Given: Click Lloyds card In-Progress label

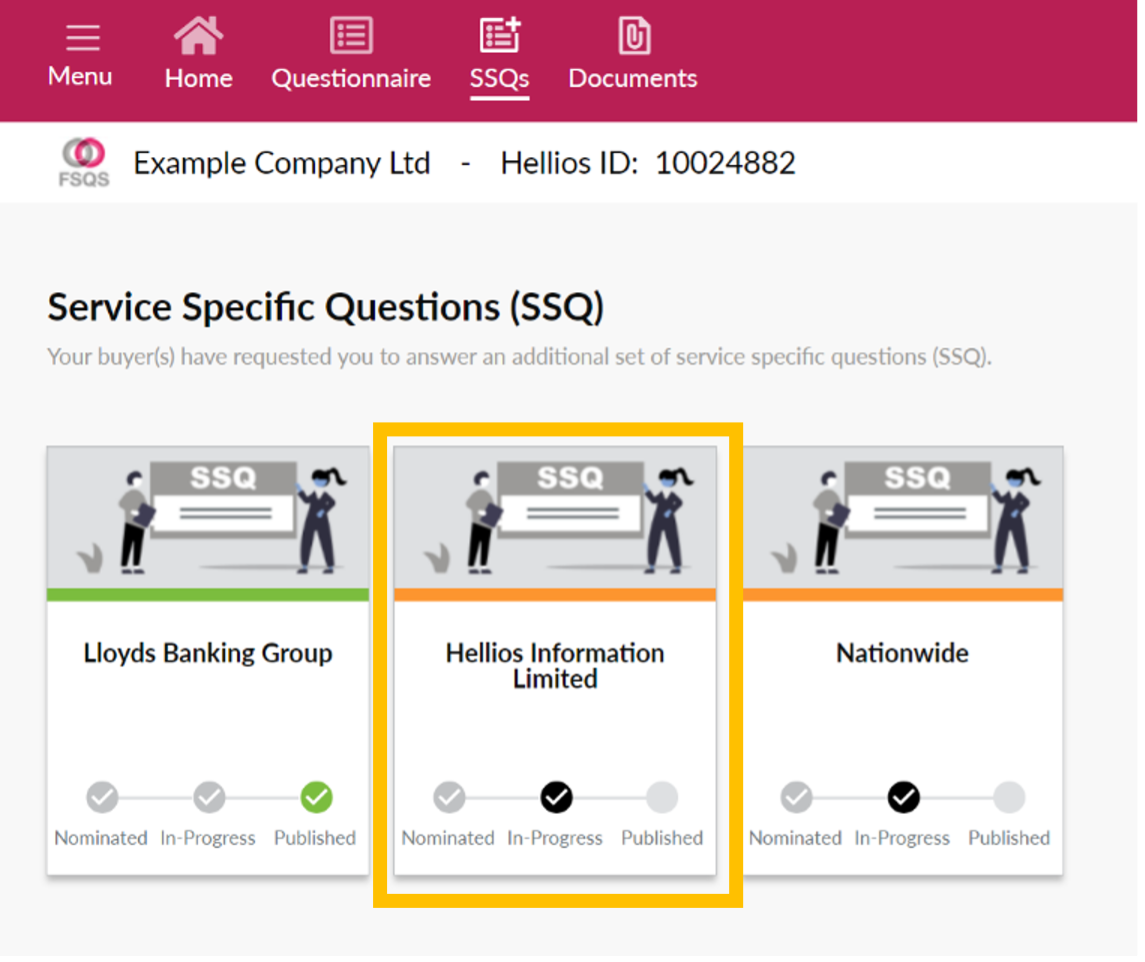Looking at the screenshot, I should click(x=208, y=838).
